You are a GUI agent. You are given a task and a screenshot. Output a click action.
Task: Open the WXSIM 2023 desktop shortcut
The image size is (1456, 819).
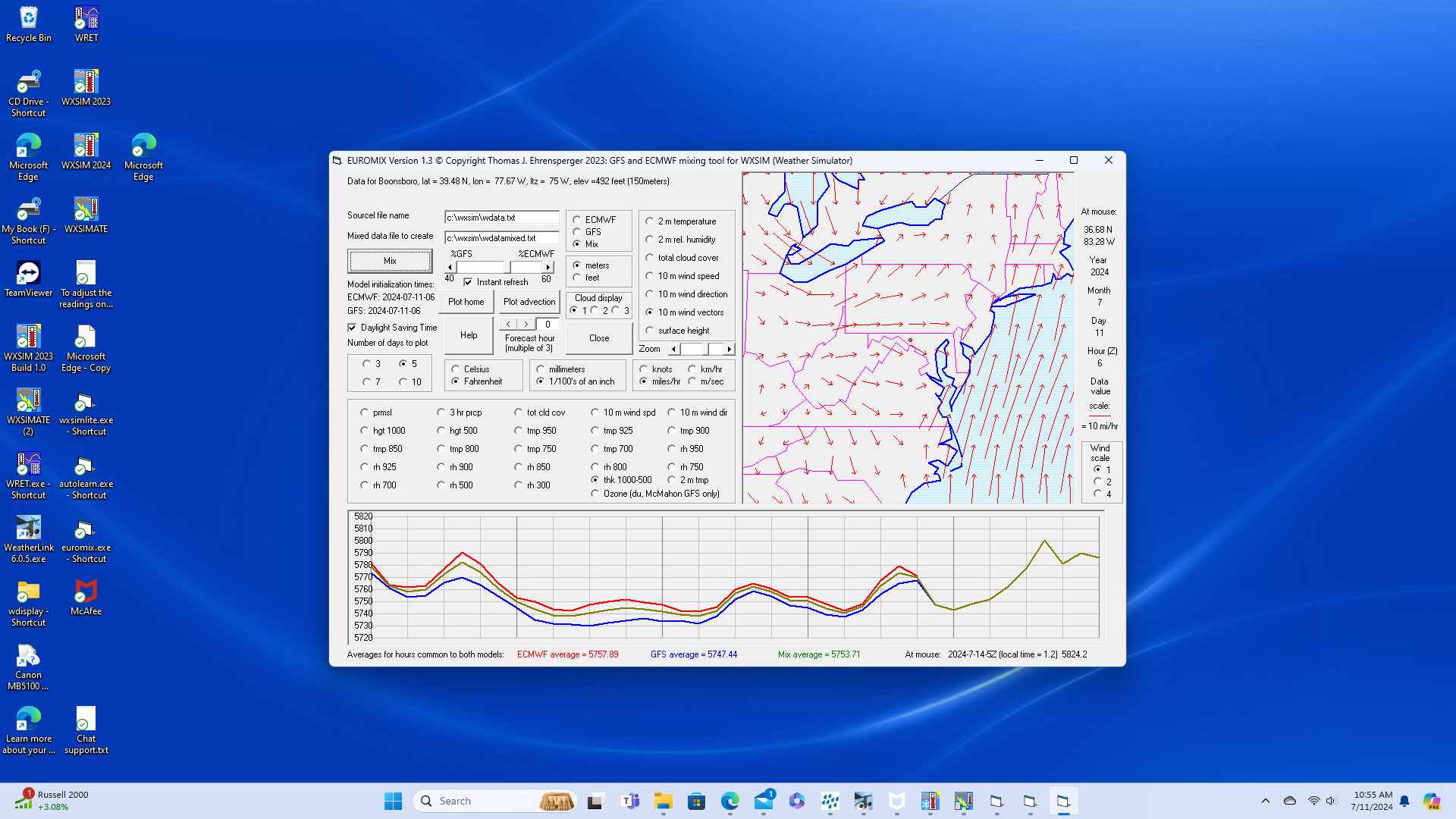click(x=86, y=88)
